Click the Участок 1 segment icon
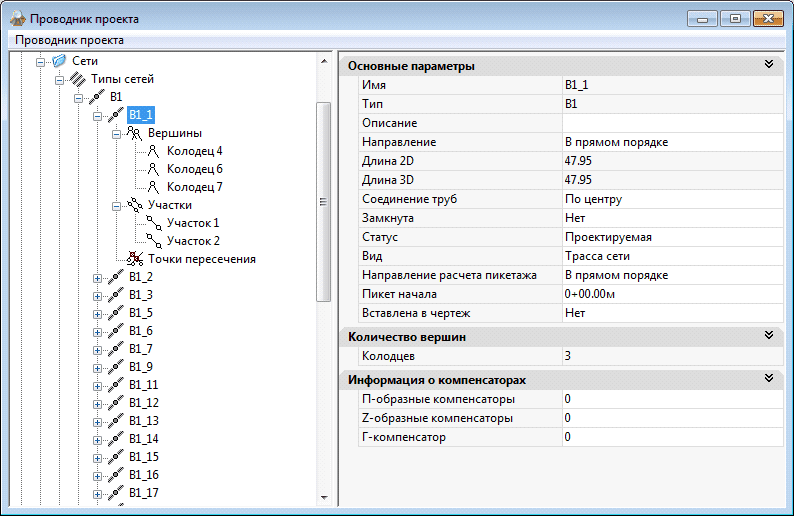This screenshot has height=516, width=794. pyautogui.click(x=153, y=223)
